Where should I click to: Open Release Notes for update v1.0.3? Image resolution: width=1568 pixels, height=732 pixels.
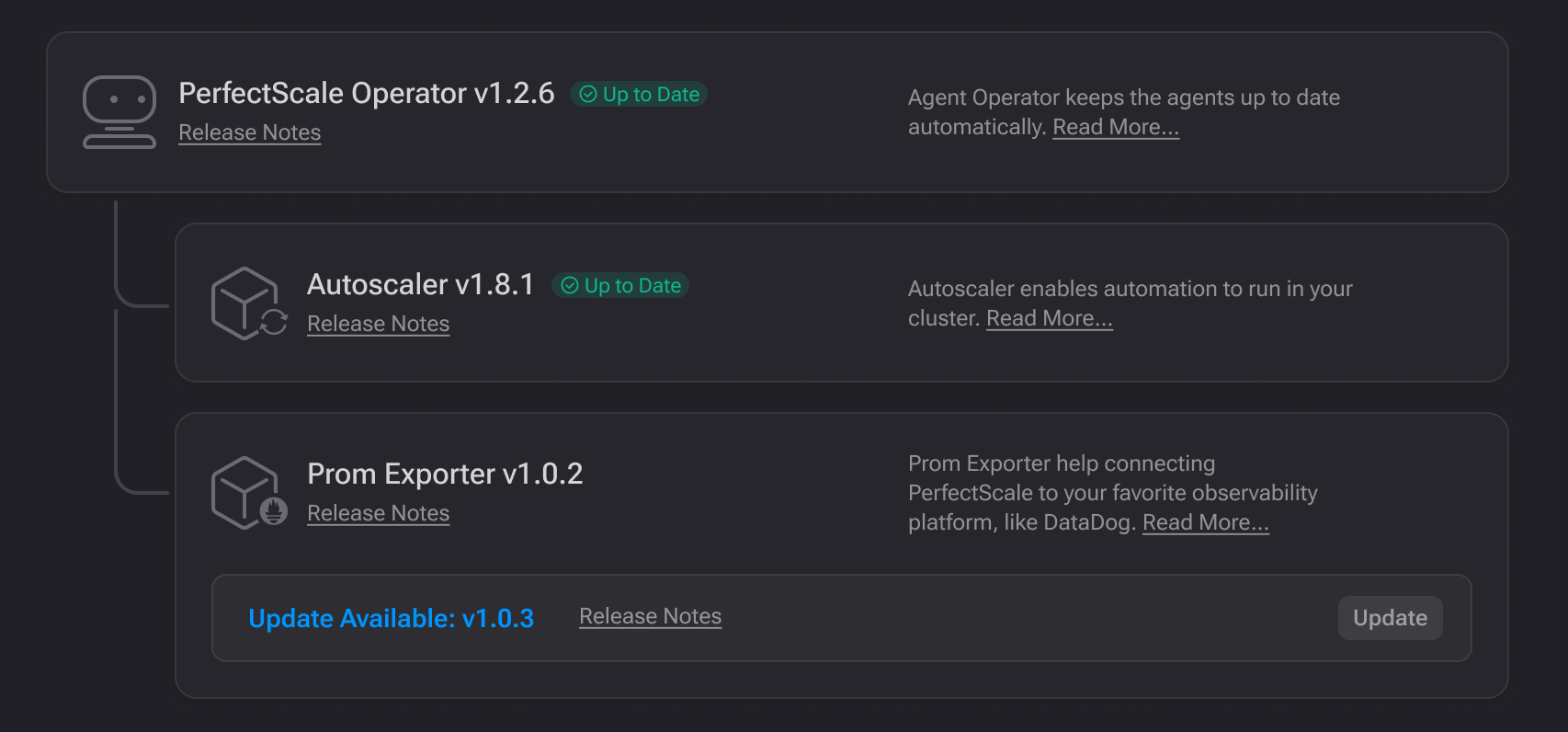[651, 616]
